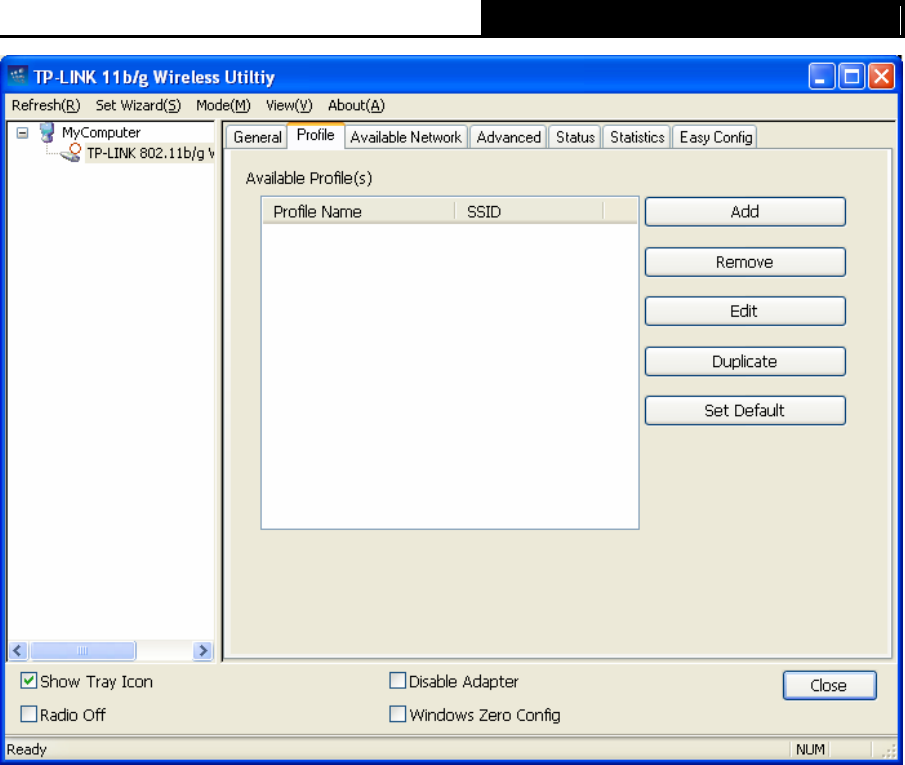Switch to the Profile tab
The height and width of the screenshot is (765, 905).
pyautogui.click(x=316, y=136)
